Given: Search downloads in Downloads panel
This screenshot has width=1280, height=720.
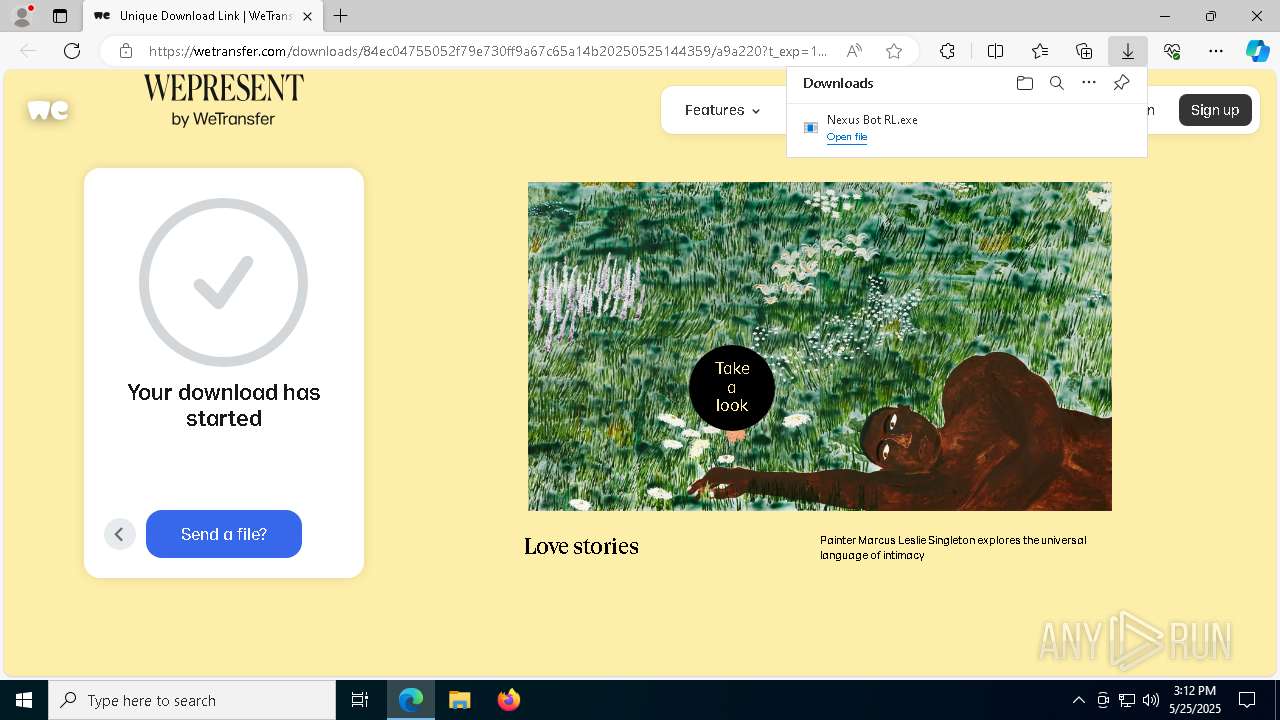Looking at the screenshot, I should tap(1056, 83).
